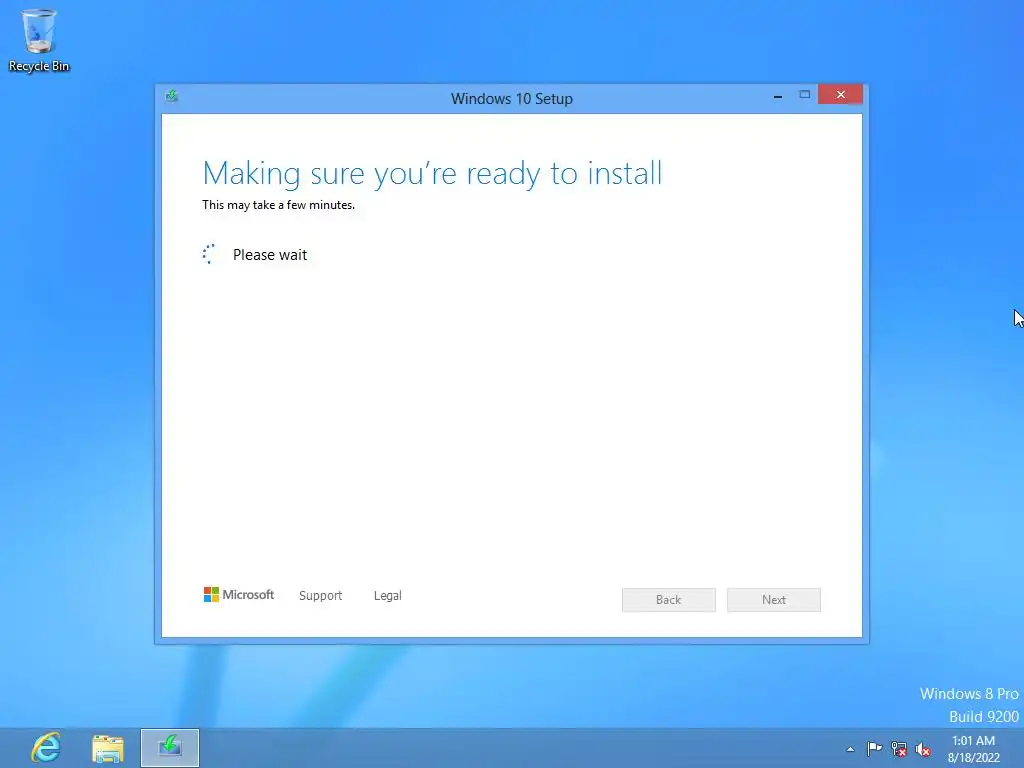This screenshot has height=768, width=1024.
Task: Show hidden tray icons arrow
Action: (x=850, y=749)
